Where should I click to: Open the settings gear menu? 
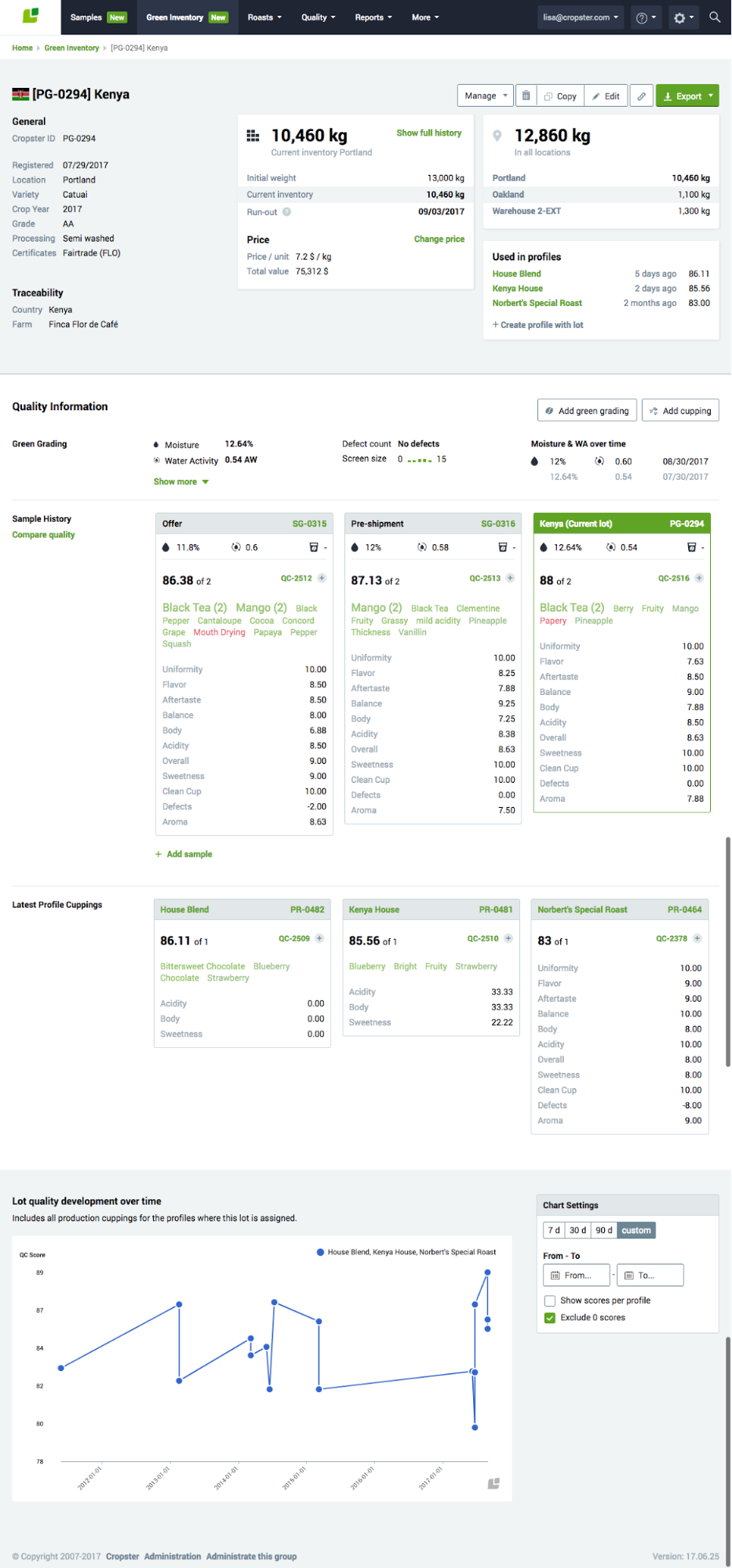(x=683, y=17)
